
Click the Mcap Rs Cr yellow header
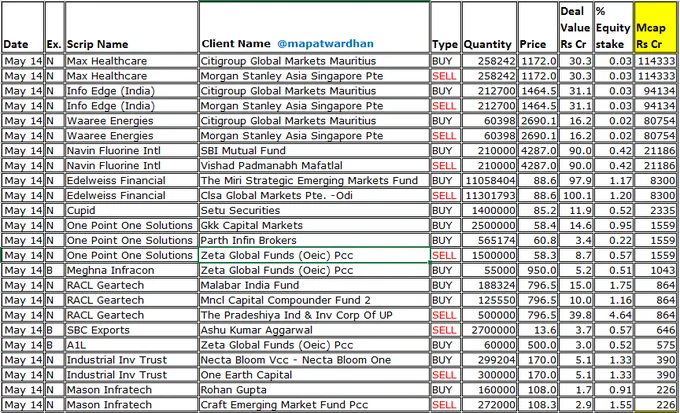(655, 27)
